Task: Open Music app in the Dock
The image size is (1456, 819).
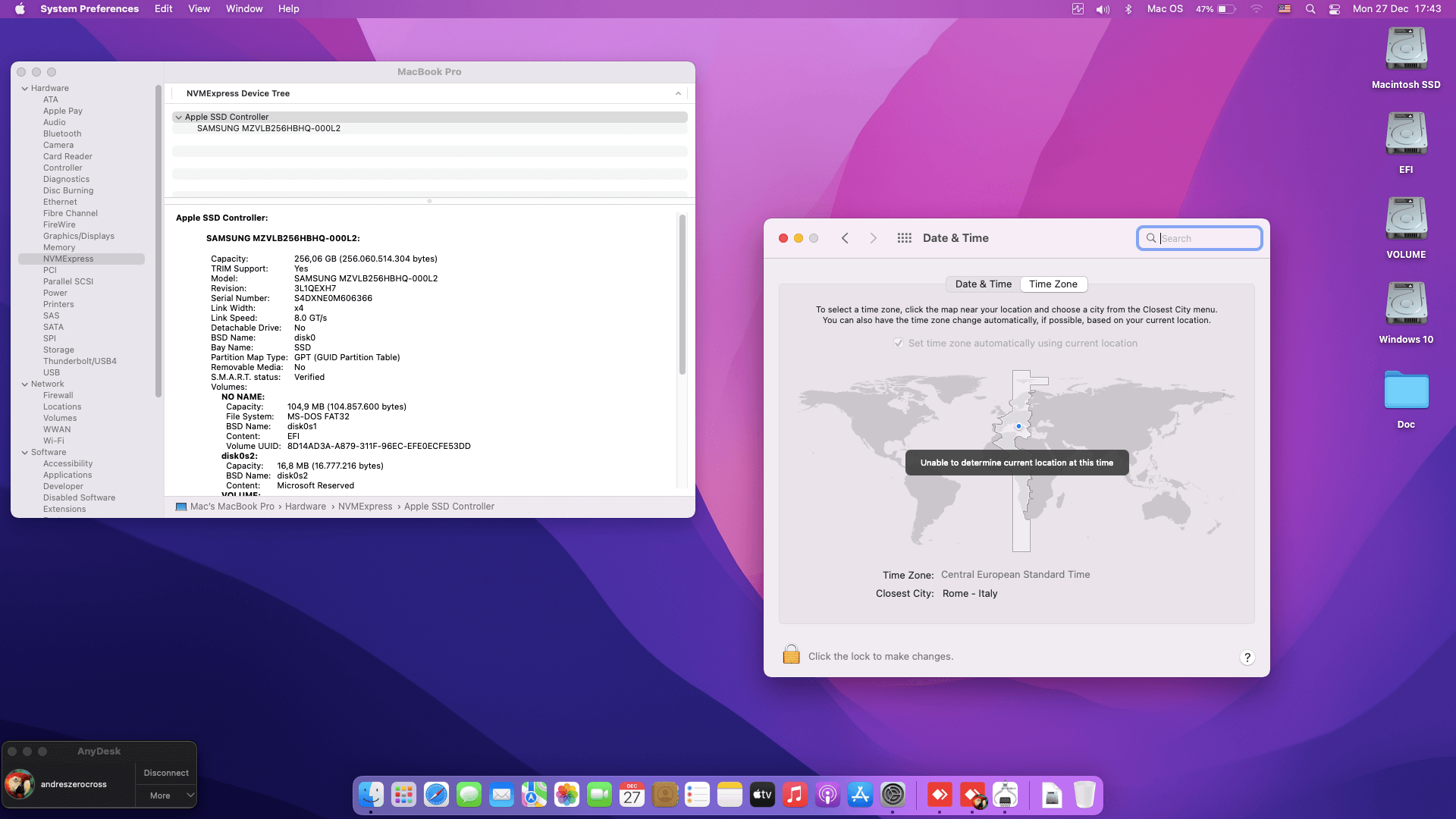Action: click(795, 795)
